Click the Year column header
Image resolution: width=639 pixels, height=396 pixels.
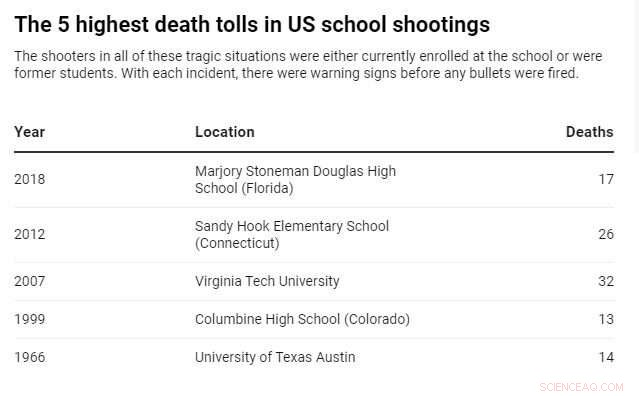[x=29, y=132]
